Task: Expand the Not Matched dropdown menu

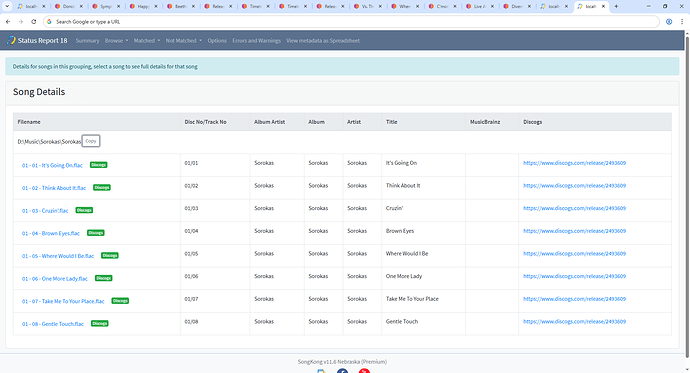Action: point(184,40)
